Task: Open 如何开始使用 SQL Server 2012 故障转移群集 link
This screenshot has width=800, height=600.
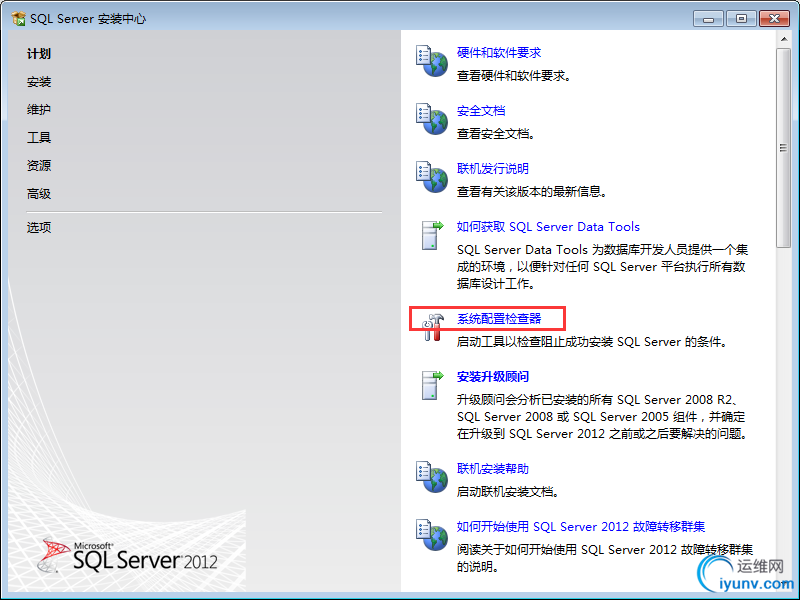Action: point(581,527)
